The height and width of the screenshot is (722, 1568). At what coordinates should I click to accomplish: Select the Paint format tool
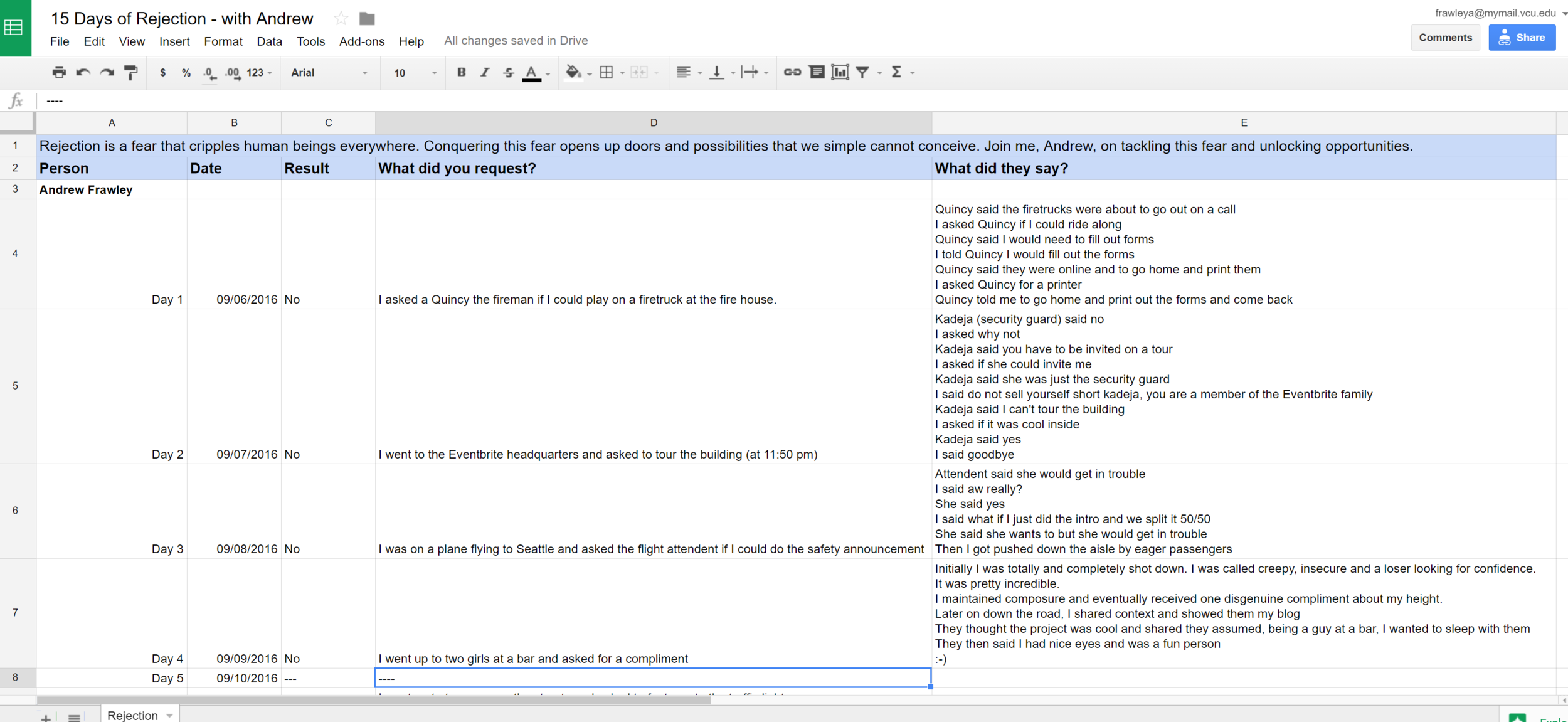click(130, 73)
